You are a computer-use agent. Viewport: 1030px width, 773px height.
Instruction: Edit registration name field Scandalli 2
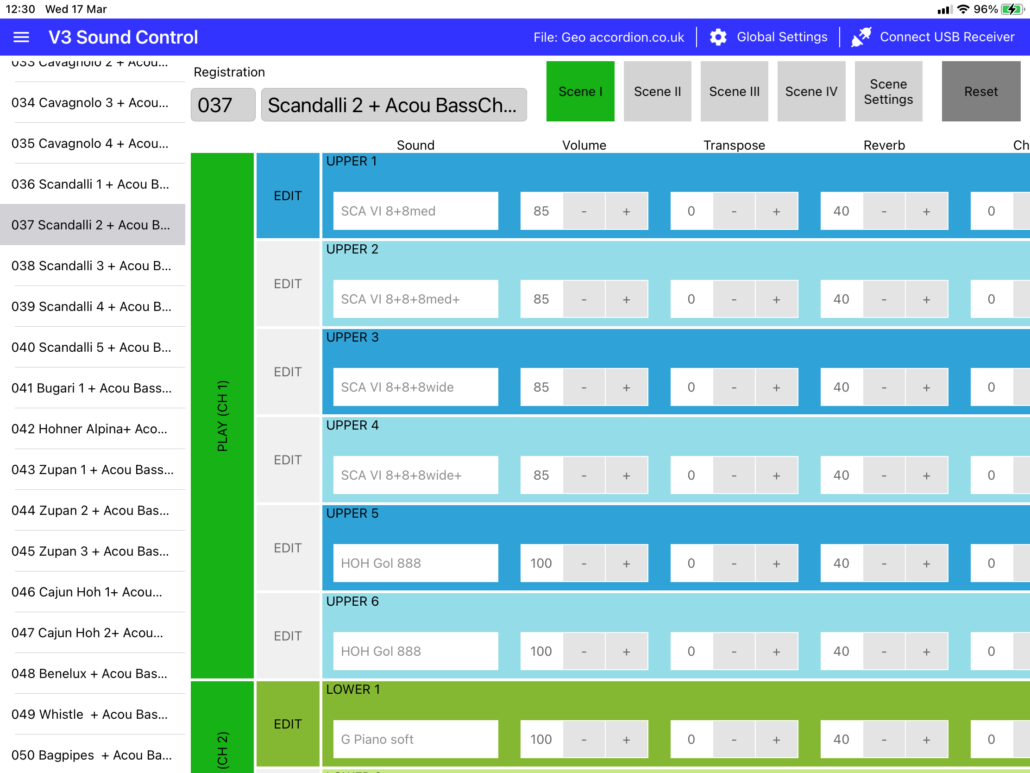[393, 105]
